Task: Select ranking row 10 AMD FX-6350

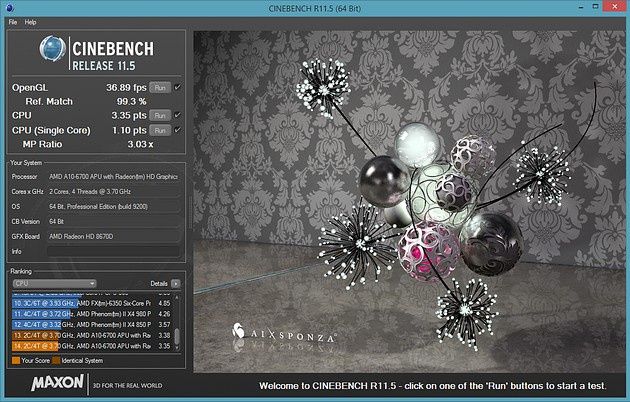Action: click(92, 303)
